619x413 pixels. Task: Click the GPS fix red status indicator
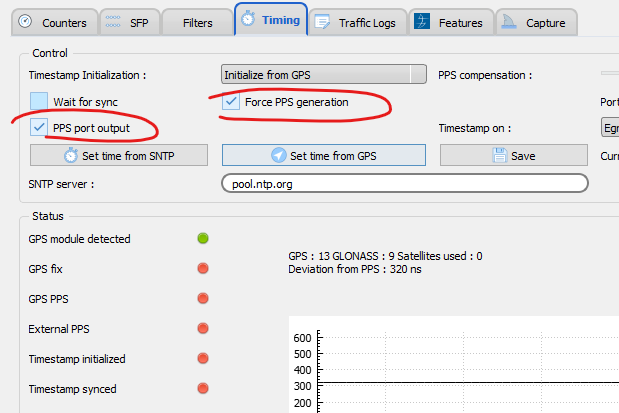[203, 268]
